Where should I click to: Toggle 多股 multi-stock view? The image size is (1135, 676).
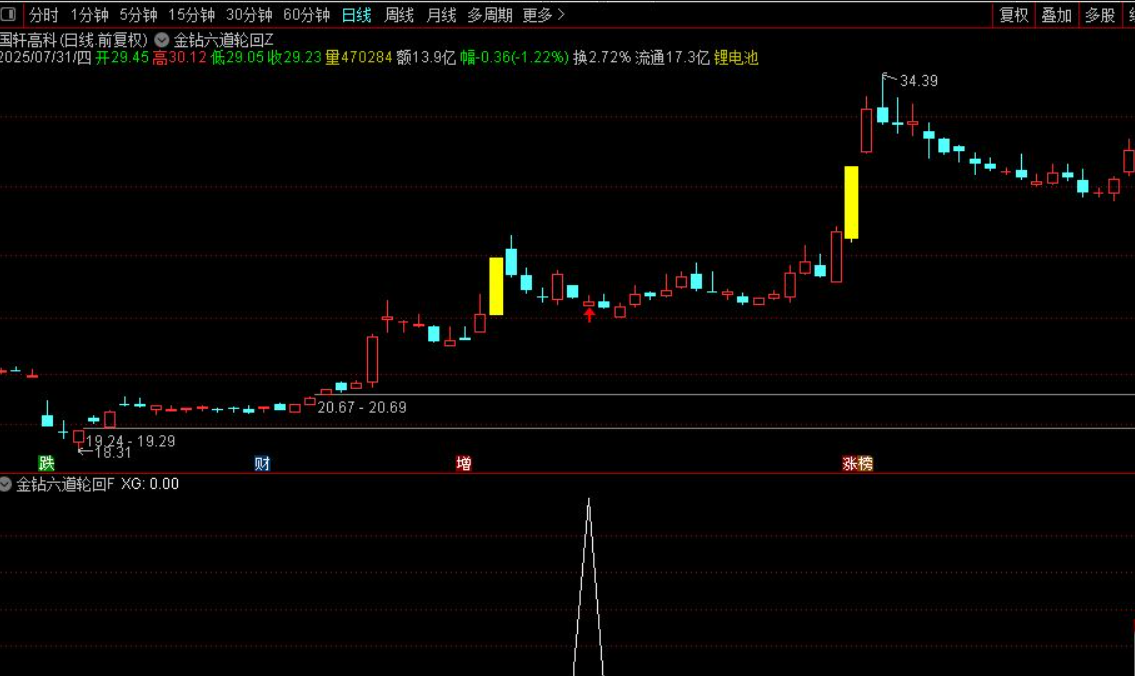[x=1098, y=15]
